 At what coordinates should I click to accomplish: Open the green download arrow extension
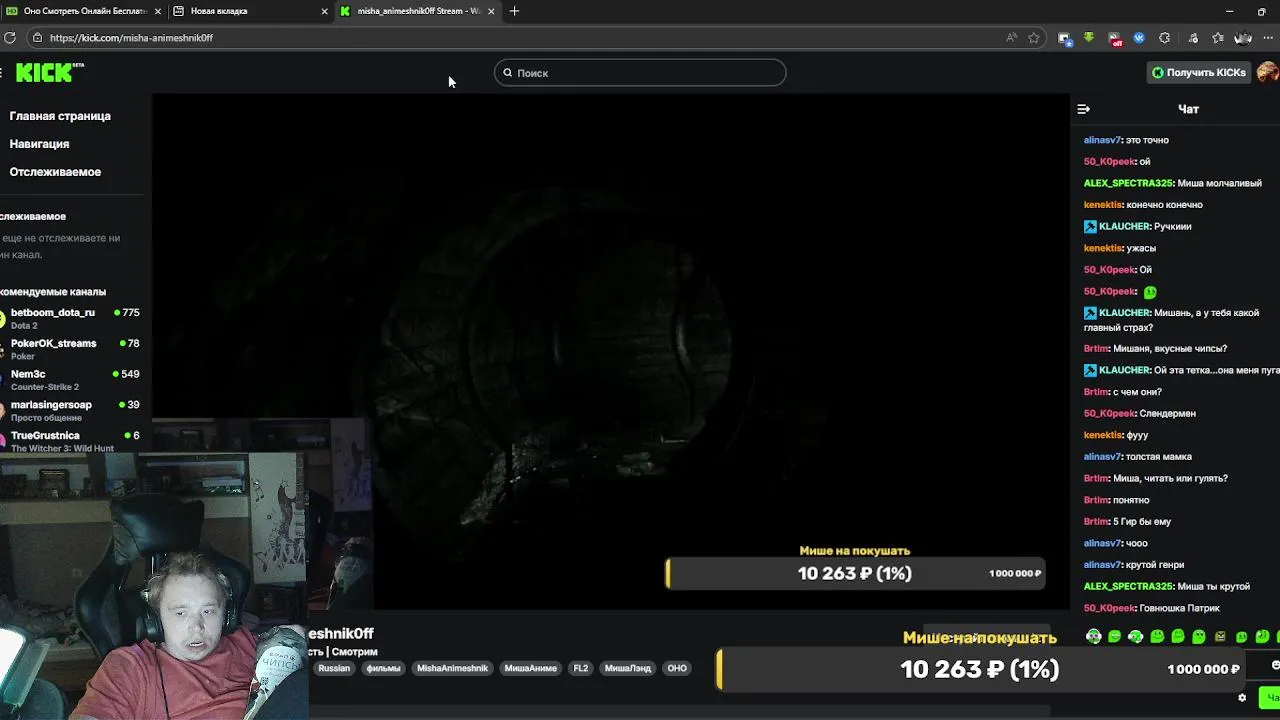1088,38
